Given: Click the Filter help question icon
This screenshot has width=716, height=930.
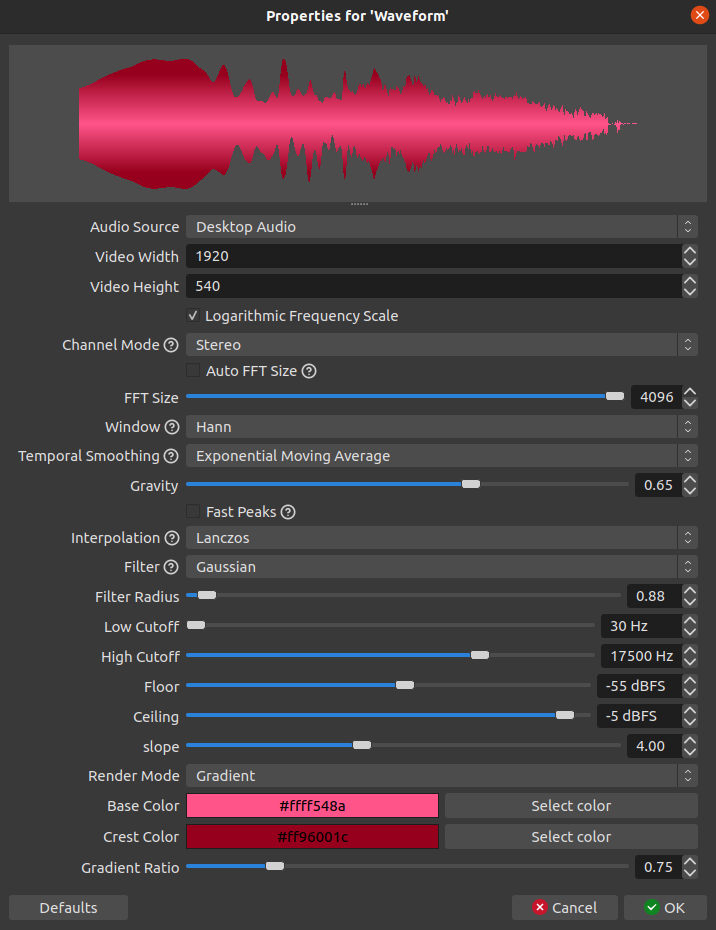Looking at the screenshot, I should pos(171,567).
